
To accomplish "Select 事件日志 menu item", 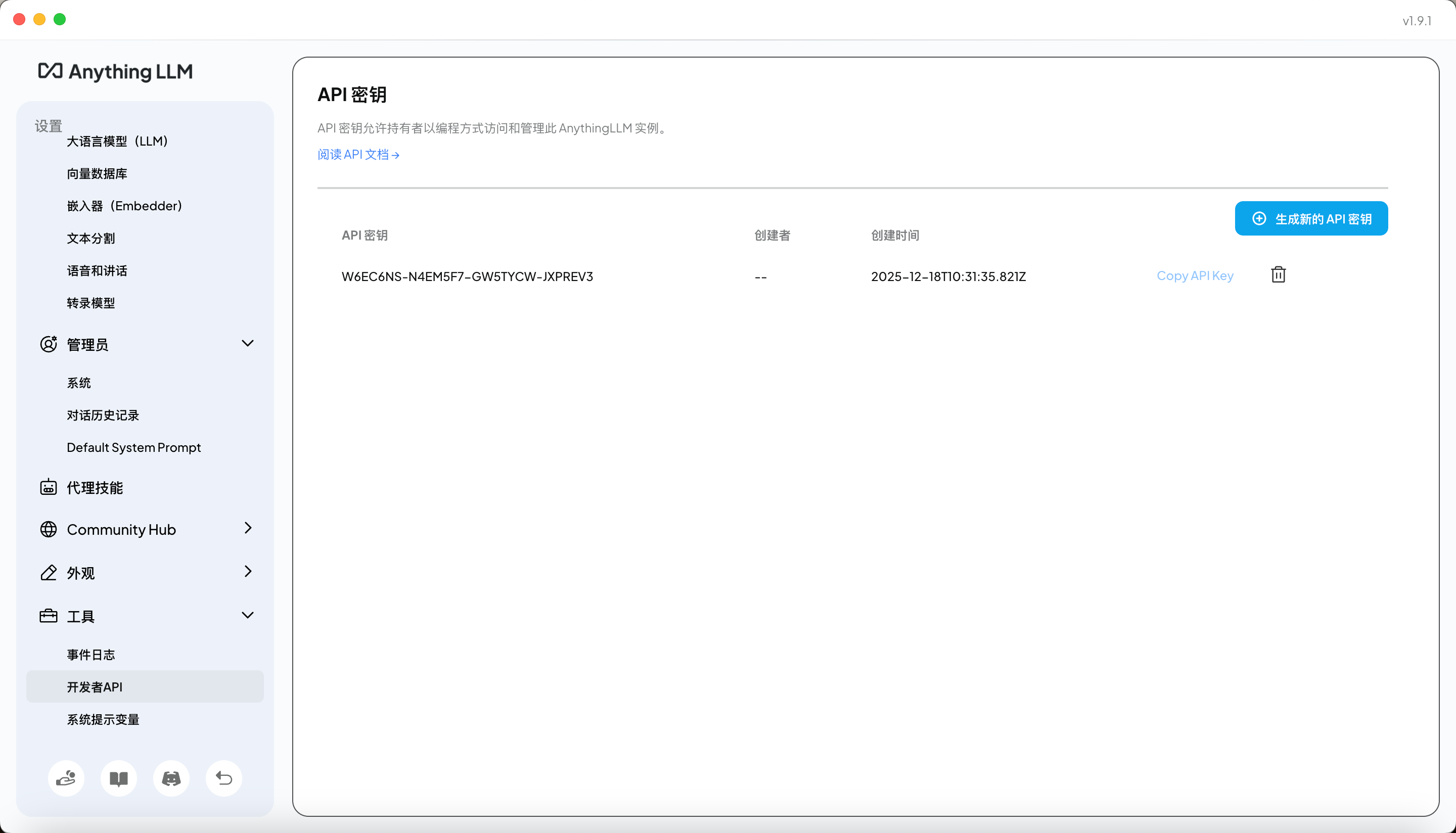I will (x=91, y=655).
